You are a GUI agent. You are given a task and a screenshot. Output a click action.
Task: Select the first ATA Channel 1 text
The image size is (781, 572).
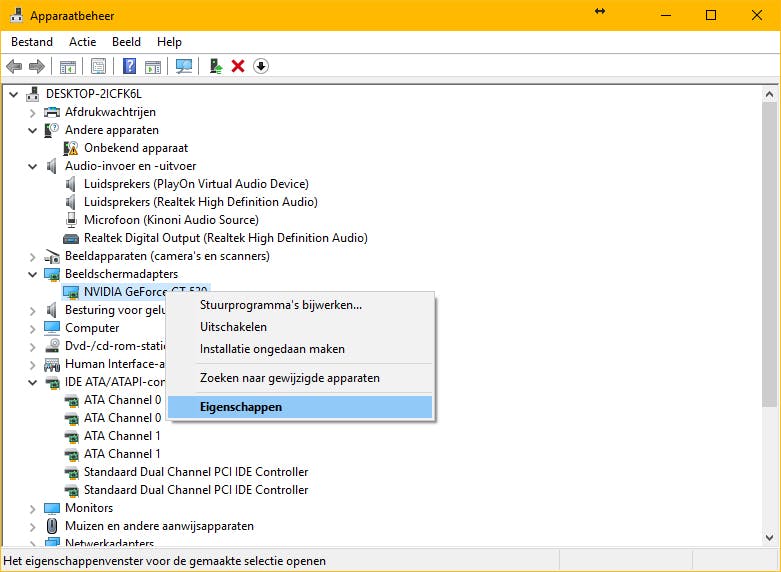123,436
